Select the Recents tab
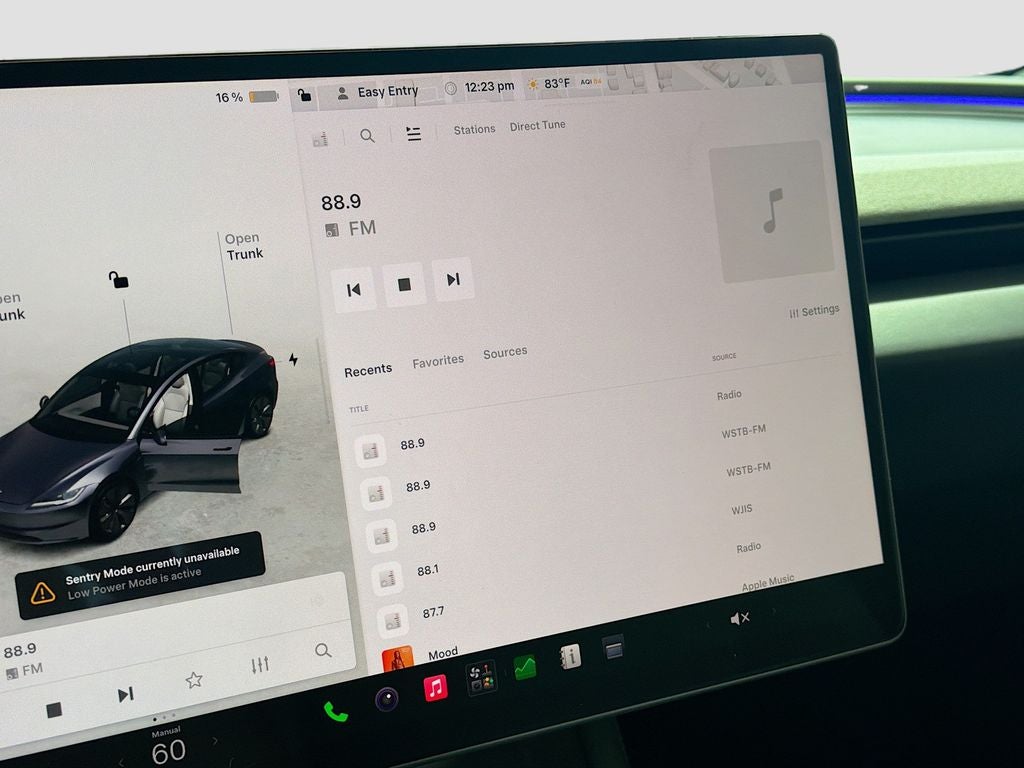Image resolution: width=1024 pixels, height=768 pixels. (x=368, y=370)
